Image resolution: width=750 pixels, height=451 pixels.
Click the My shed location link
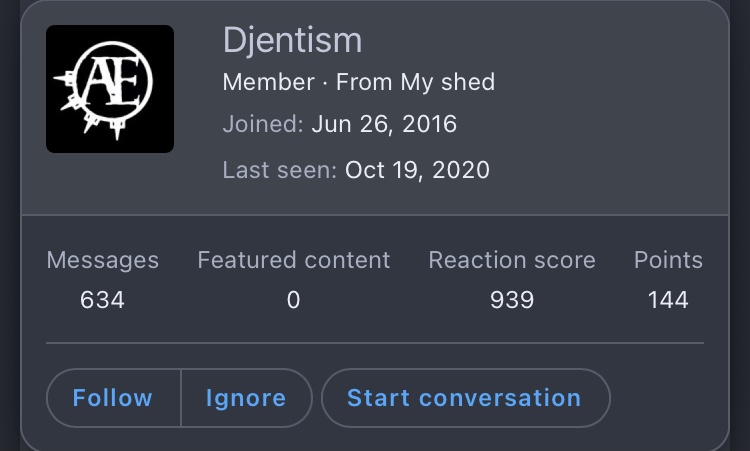448,82
